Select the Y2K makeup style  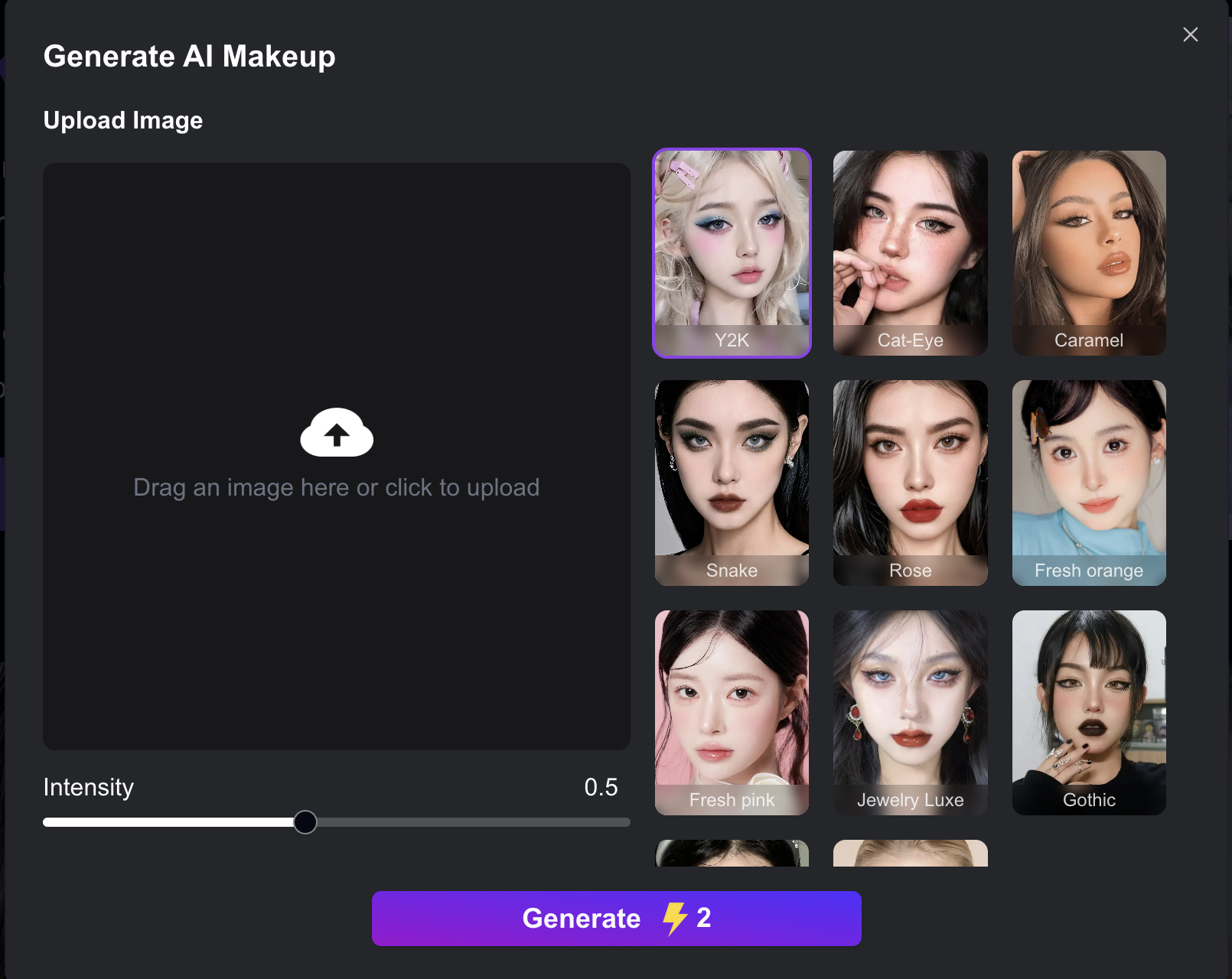tap(732, 253)
